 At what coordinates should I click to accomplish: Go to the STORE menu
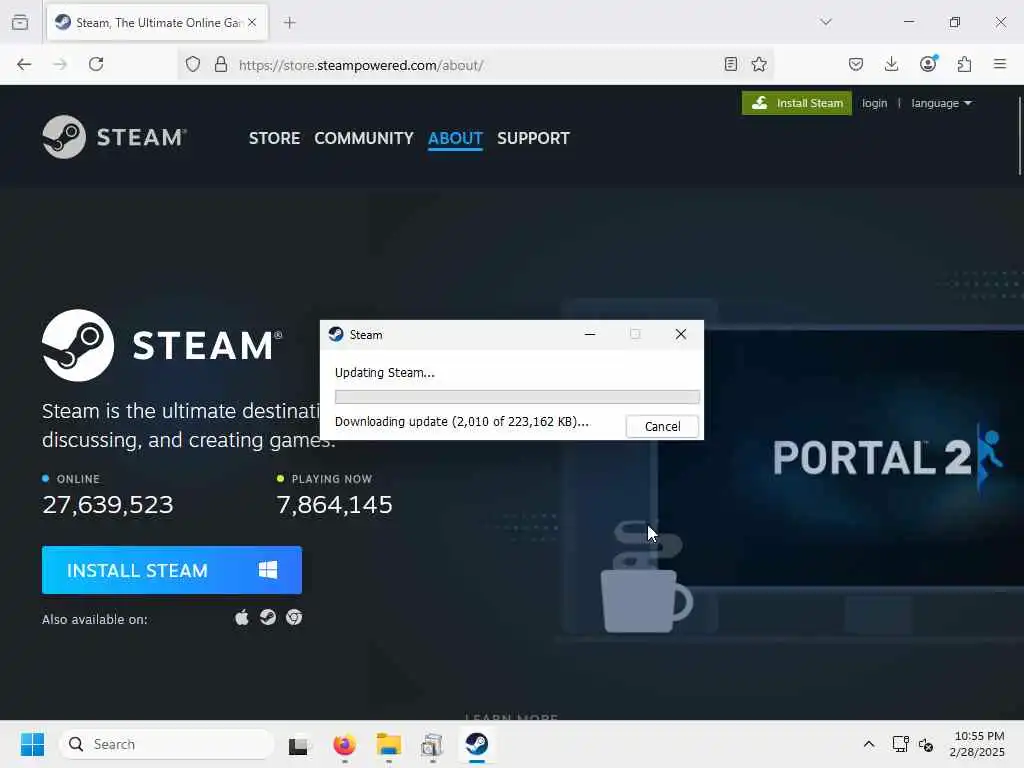(274, 138)
